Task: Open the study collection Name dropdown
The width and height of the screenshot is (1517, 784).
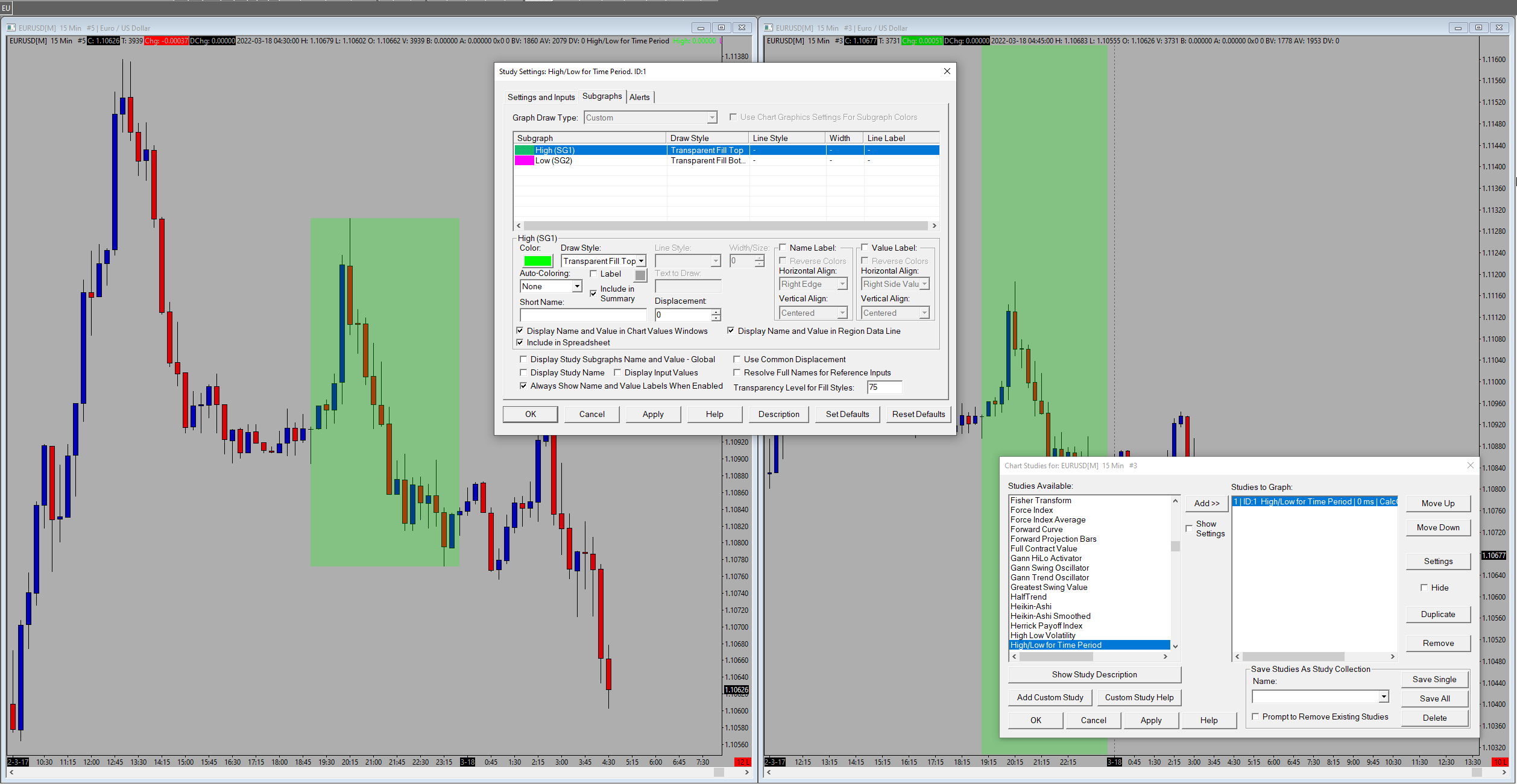Action: (1383, 697)
